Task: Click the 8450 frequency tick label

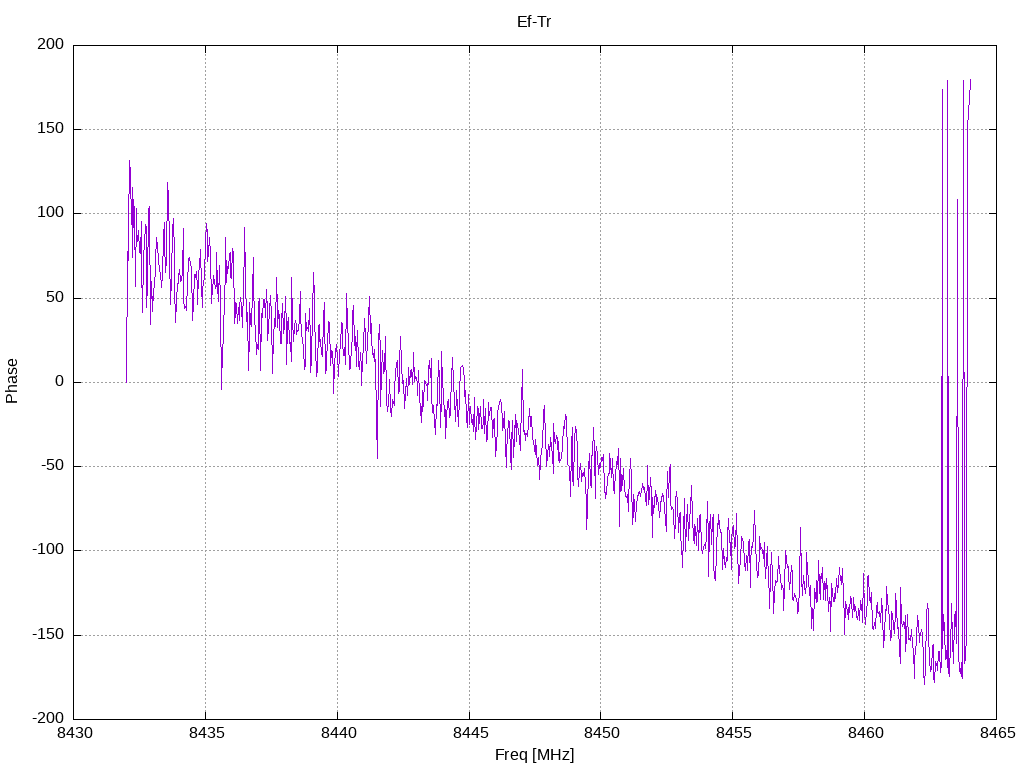Action: coord(601,733)
